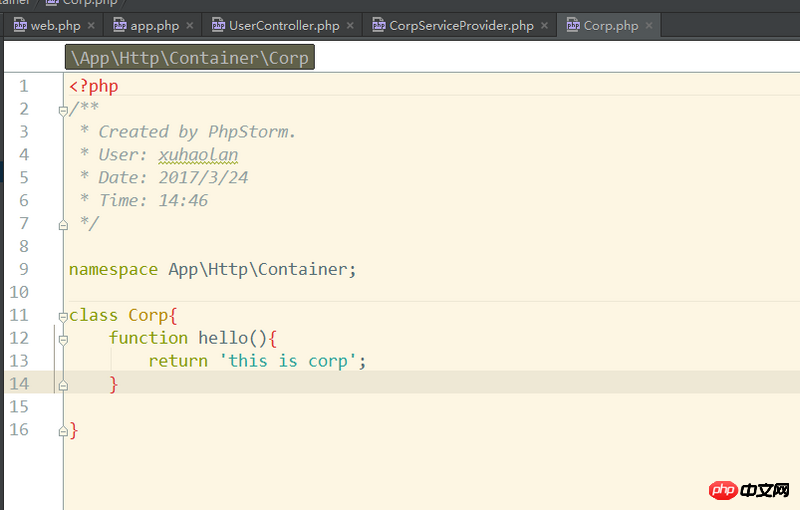Collapse the Corp class at line 11
This screenshot has width=800, height=510.
coord(63,316)
